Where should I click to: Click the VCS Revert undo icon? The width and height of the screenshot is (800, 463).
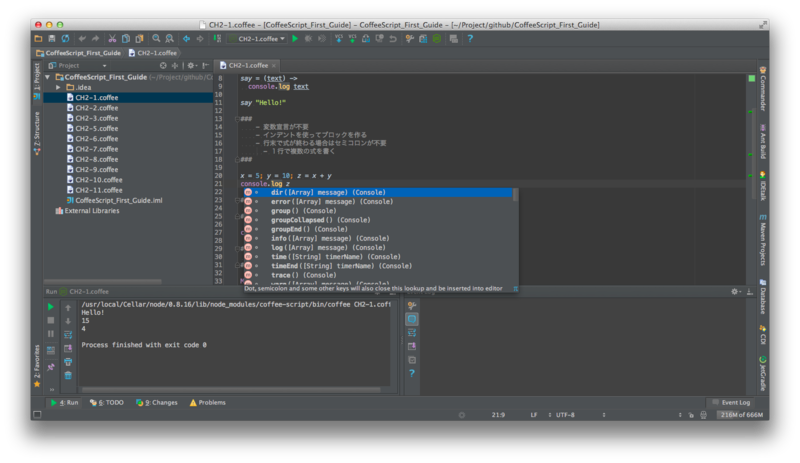click(x=393, y=39)
